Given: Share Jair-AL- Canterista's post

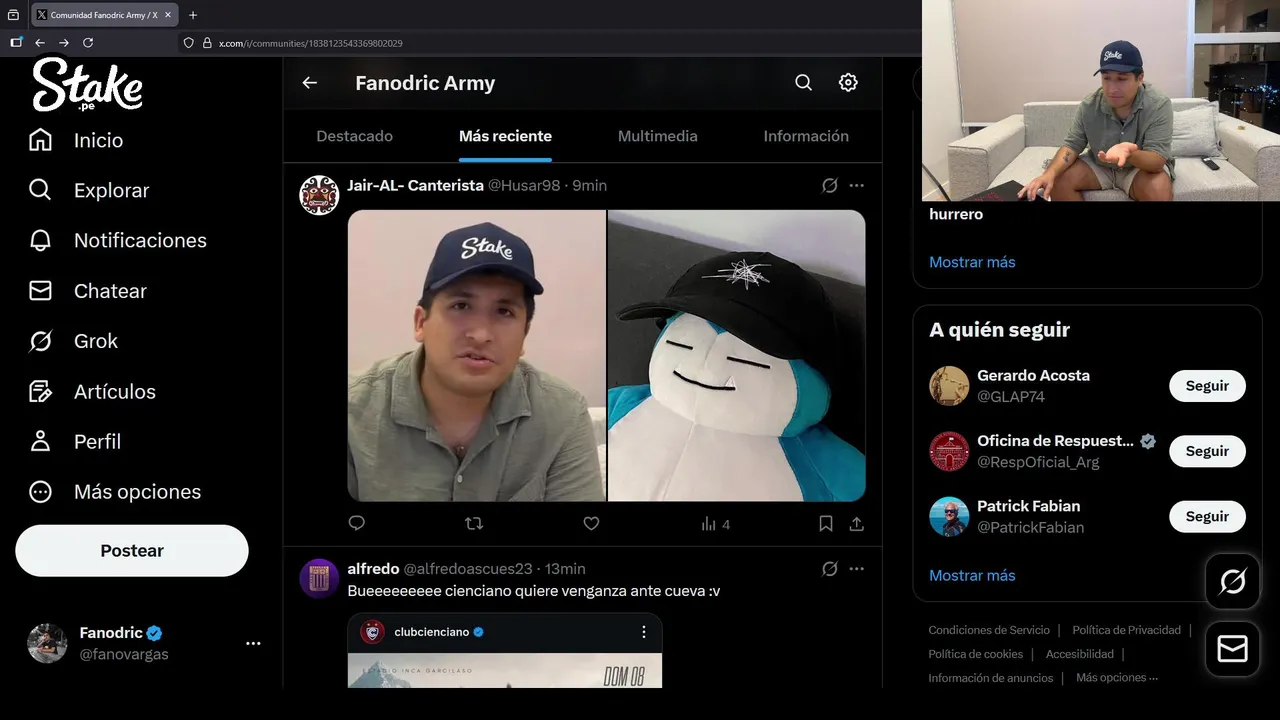Looking at the screenshot, I should pyautogui.click(x=857, y=523).
